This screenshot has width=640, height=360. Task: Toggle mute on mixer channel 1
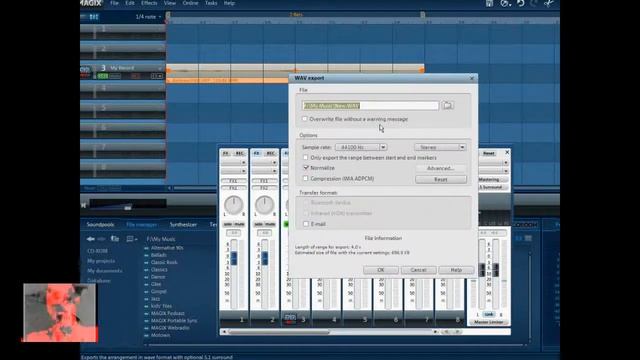point(239,224)
